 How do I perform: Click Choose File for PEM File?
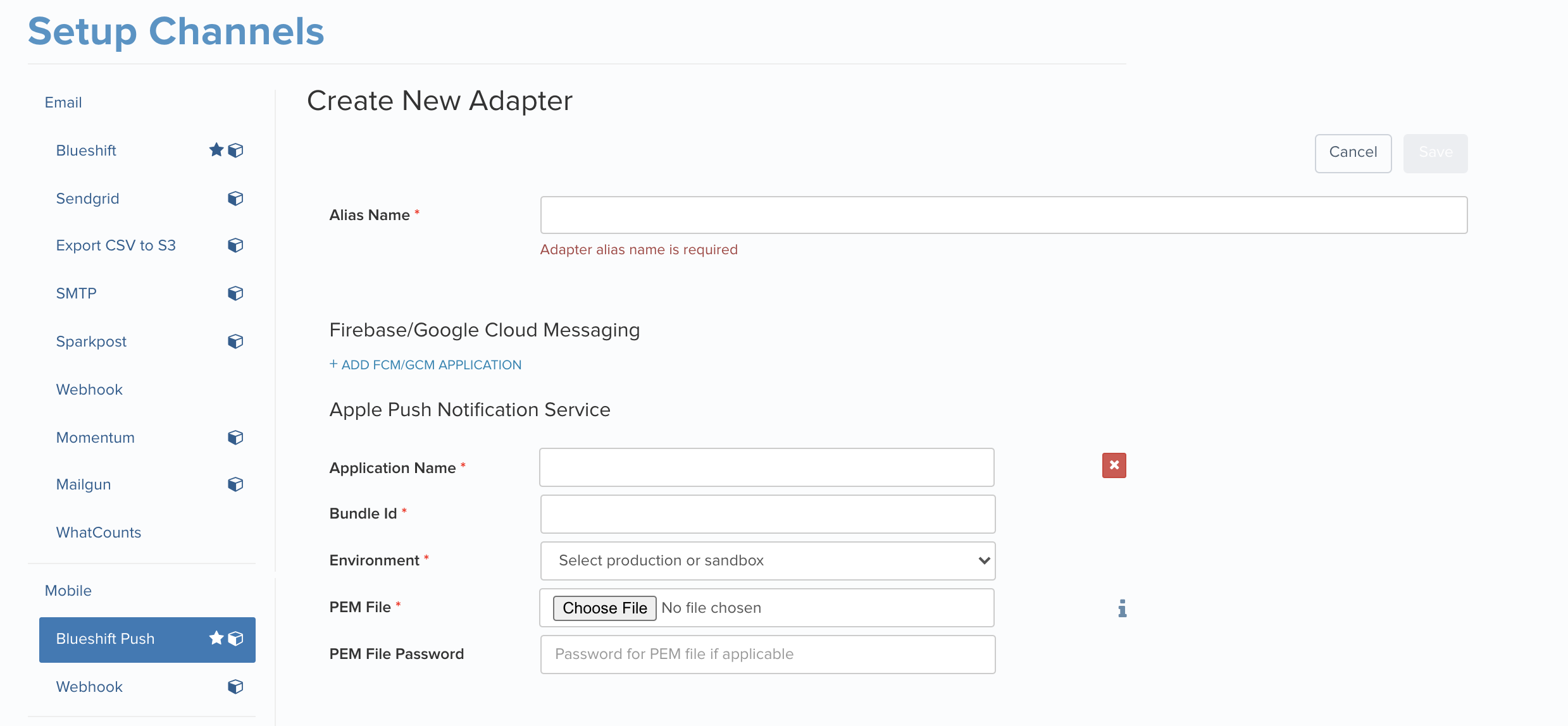tap(604, 608)
